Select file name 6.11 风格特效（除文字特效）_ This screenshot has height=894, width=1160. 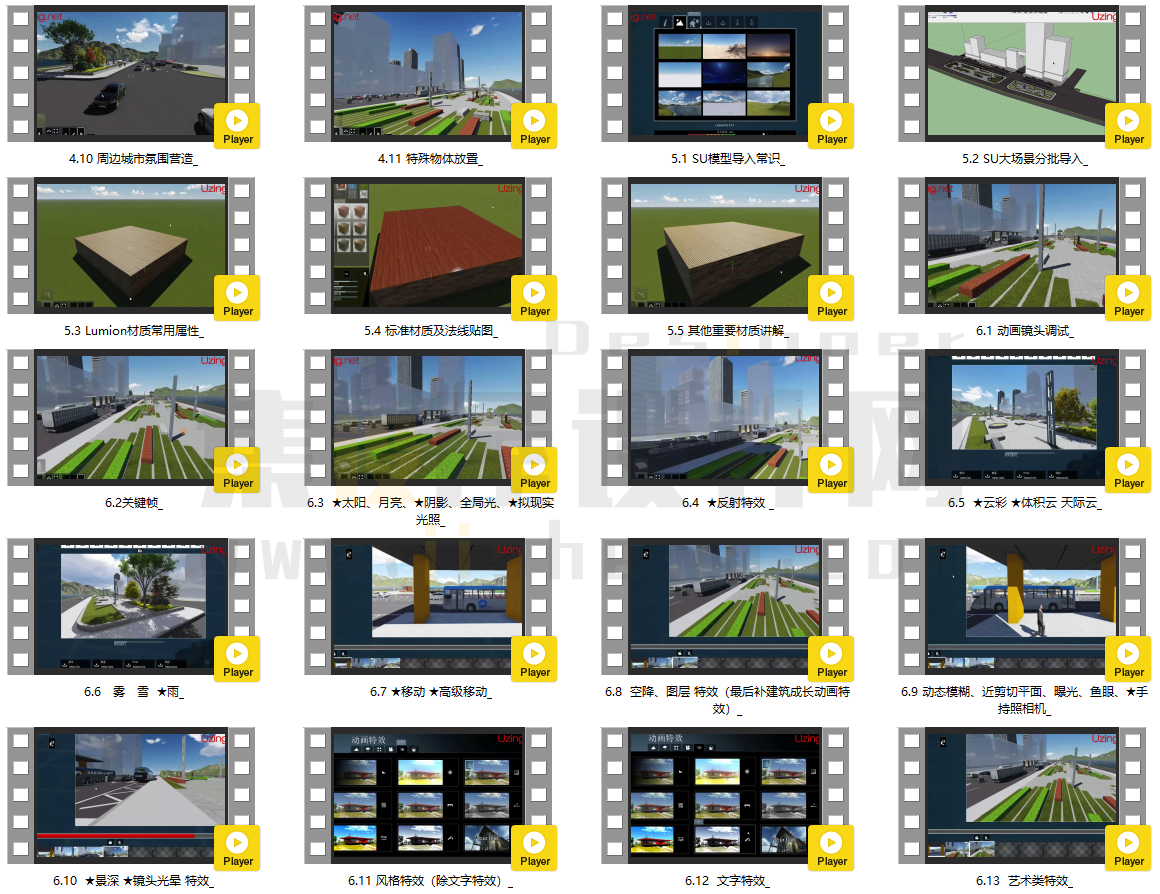[x=431, y=881]
